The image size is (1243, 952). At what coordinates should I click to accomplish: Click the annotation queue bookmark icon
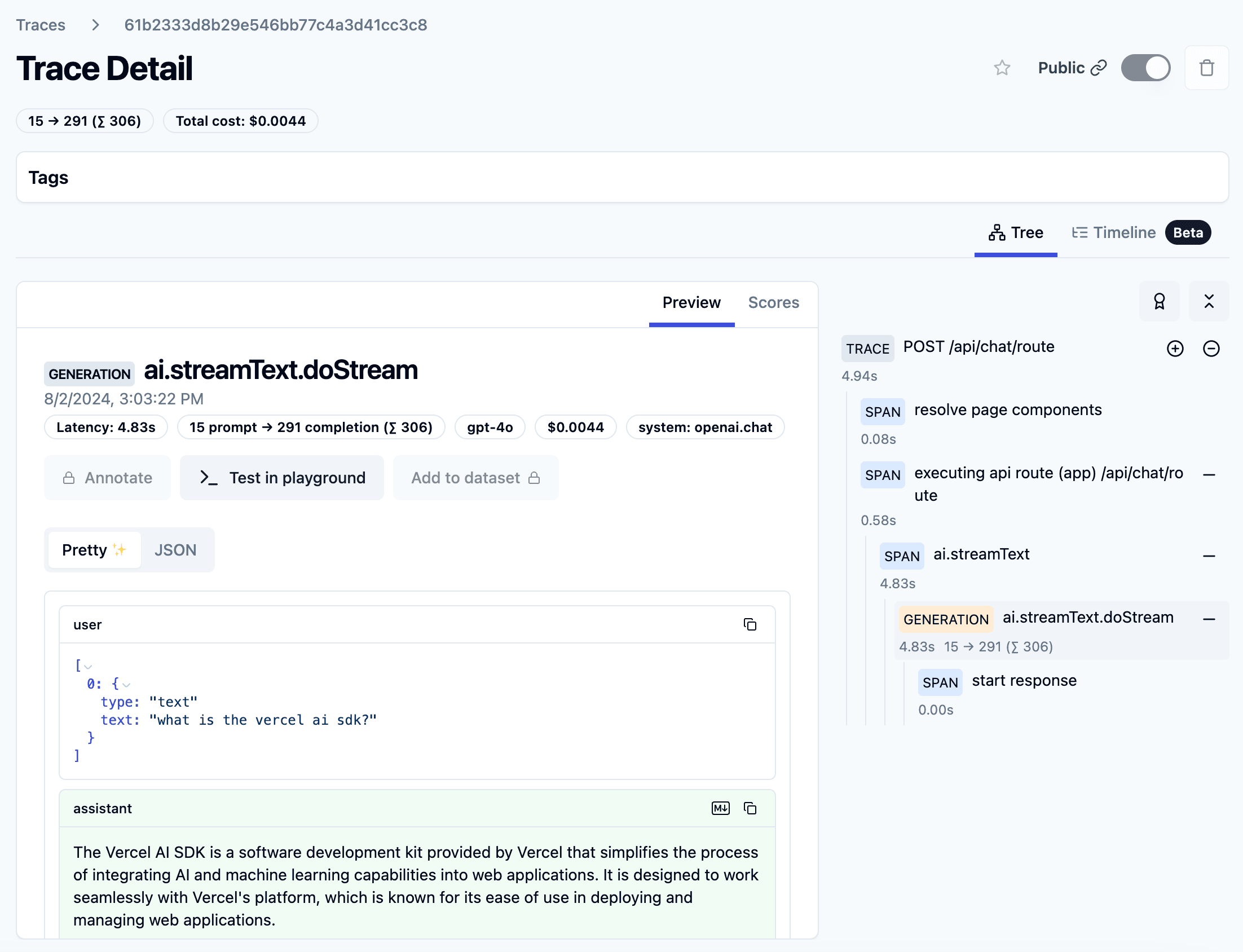1159,301
